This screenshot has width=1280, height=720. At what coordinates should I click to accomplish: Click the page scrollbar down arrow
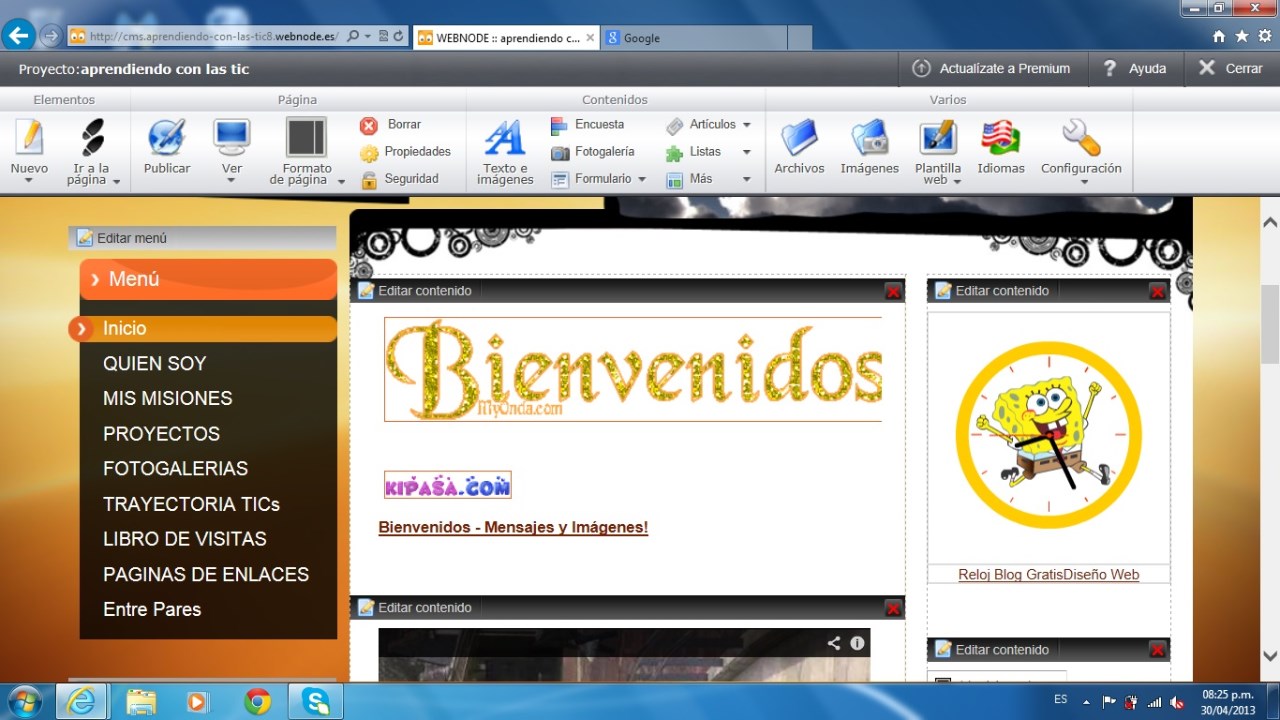(x=1270, y=656)
